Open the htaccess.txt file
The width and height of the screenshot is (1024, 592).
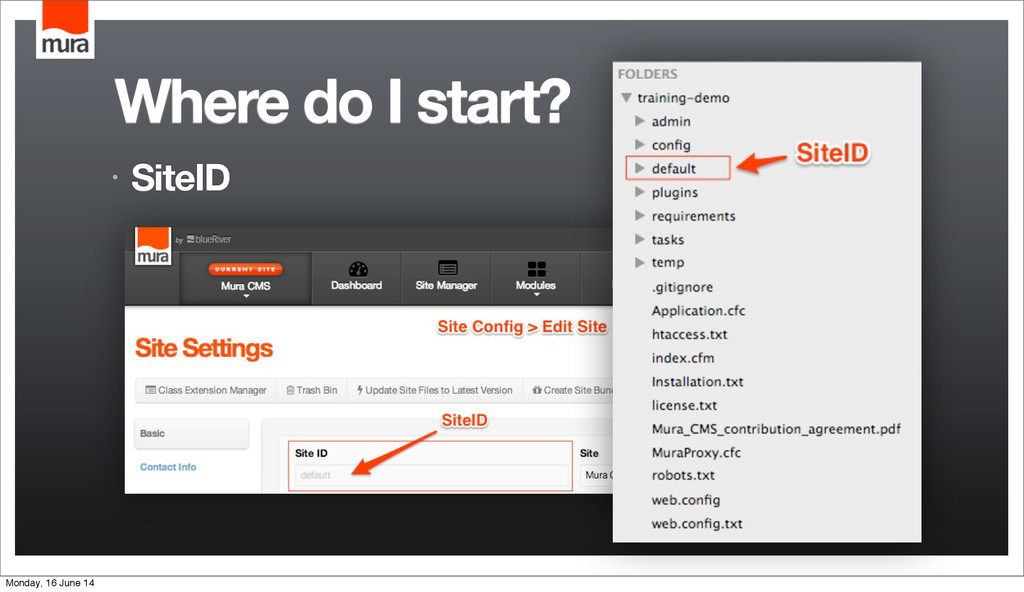[689, 335]
